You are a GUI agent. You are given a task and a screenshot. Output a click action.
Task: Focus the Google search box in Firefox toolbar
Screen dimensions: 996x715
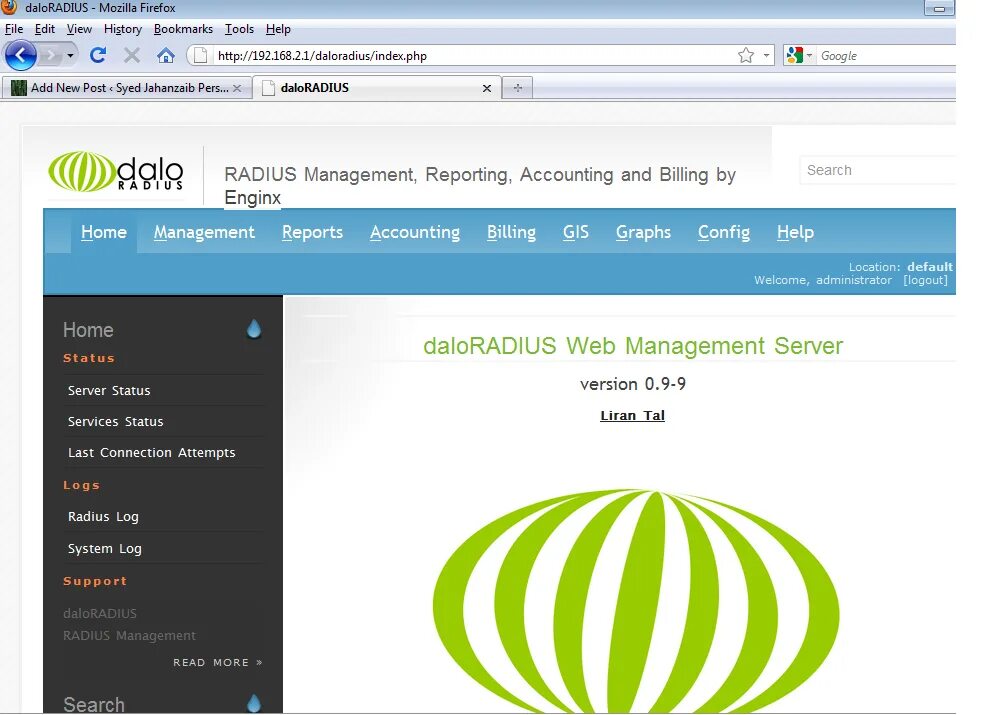tap(886, 55)
